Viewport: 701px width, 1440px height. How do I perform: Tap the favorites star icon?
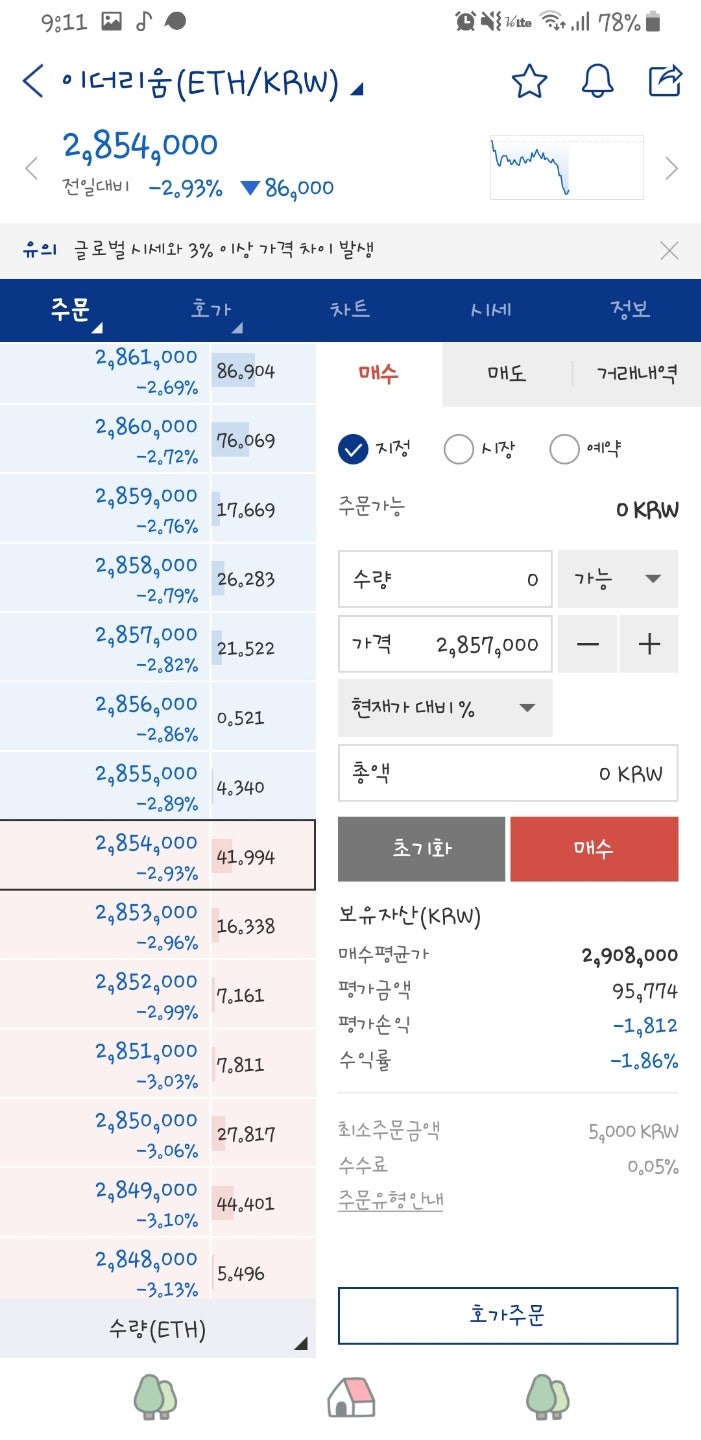[x=529, y=82]
